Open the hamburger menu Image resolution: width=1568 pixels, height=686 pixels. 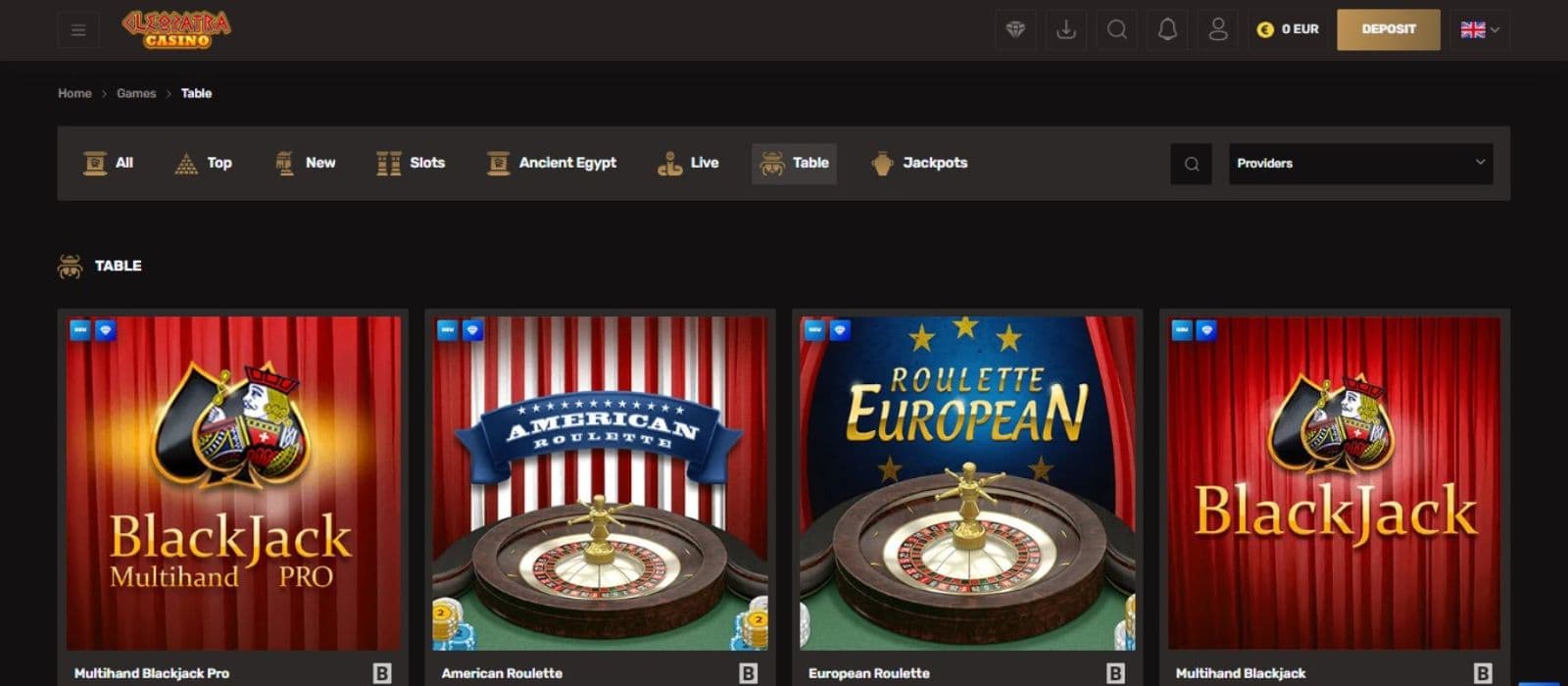click(x=78, y=29)
